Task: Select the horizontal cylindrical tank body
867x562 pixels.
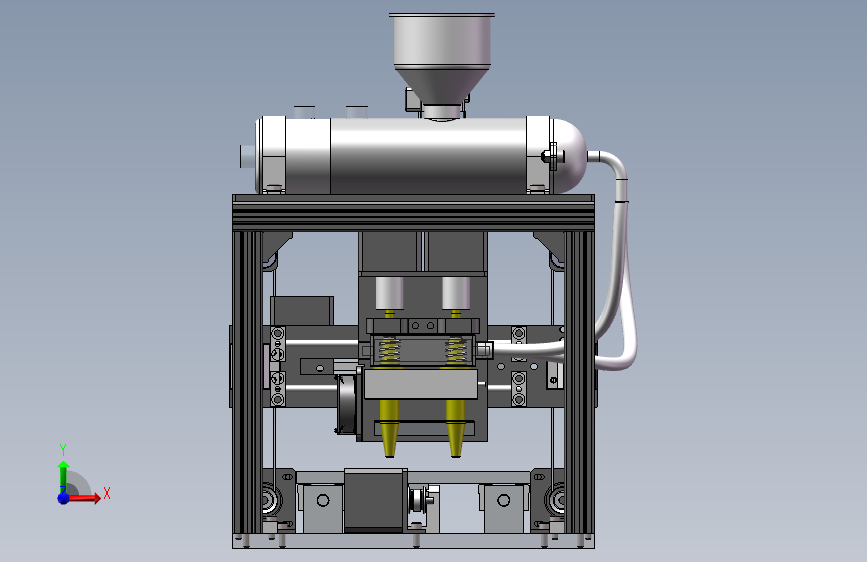Action: click(x=429, y=155)
